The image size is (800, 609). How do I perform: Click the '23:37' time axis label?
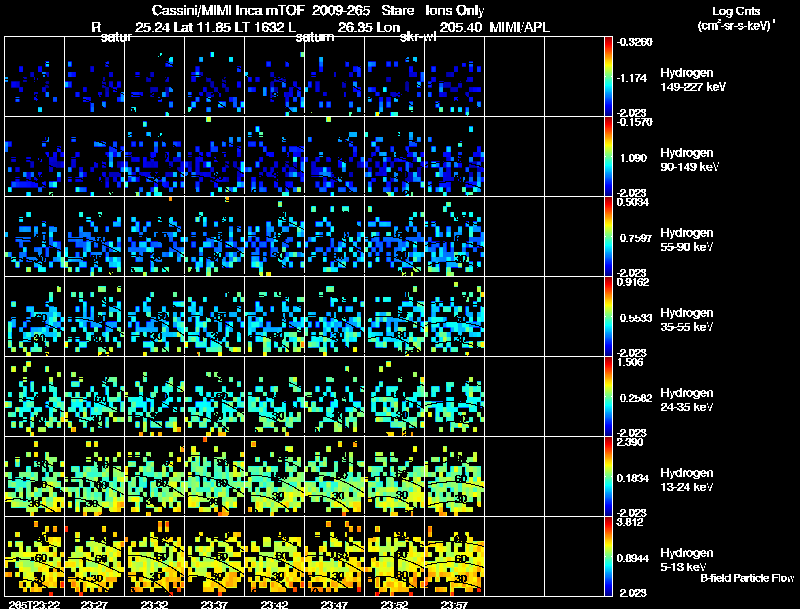[214, 604]
